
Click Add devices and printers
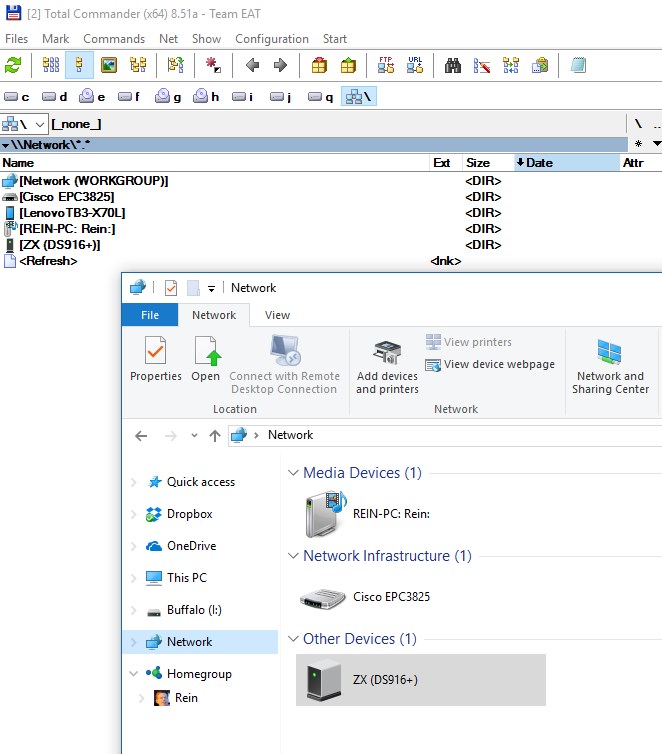(x=387, y=367)
